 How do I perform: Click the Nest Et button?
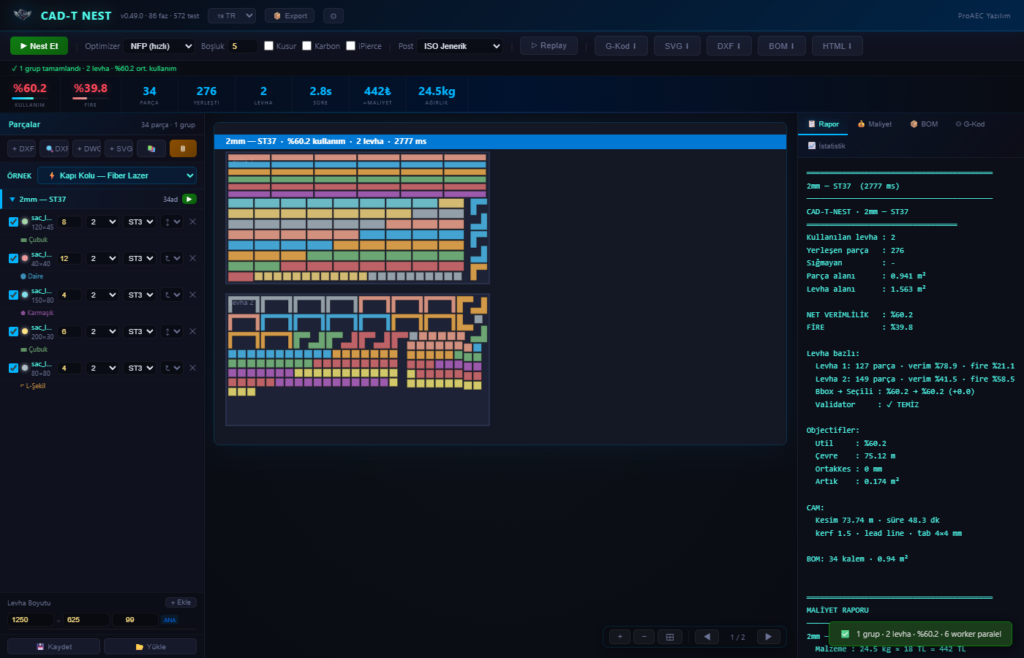(x=39, y=46)
